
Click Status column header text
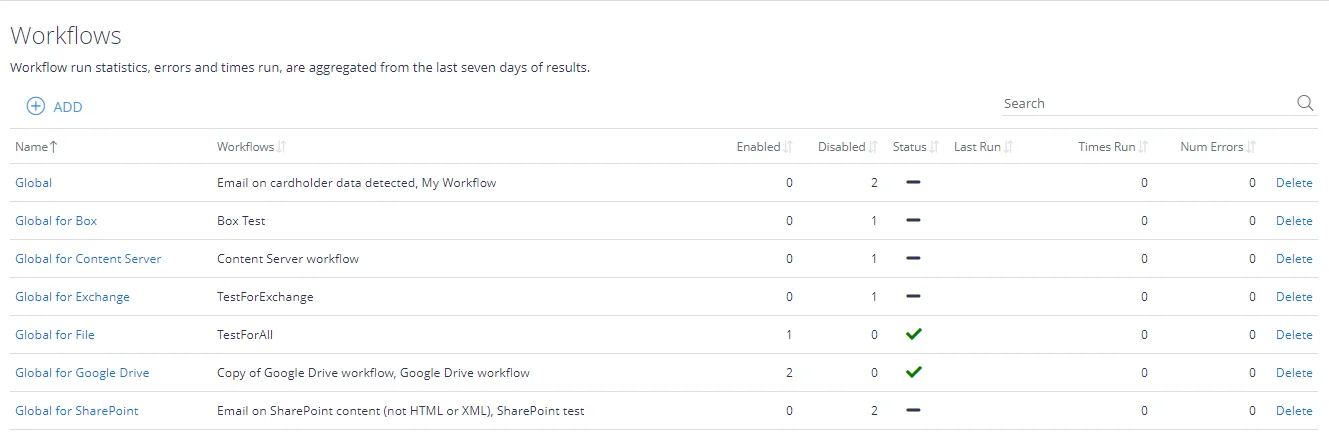(910, 147)
